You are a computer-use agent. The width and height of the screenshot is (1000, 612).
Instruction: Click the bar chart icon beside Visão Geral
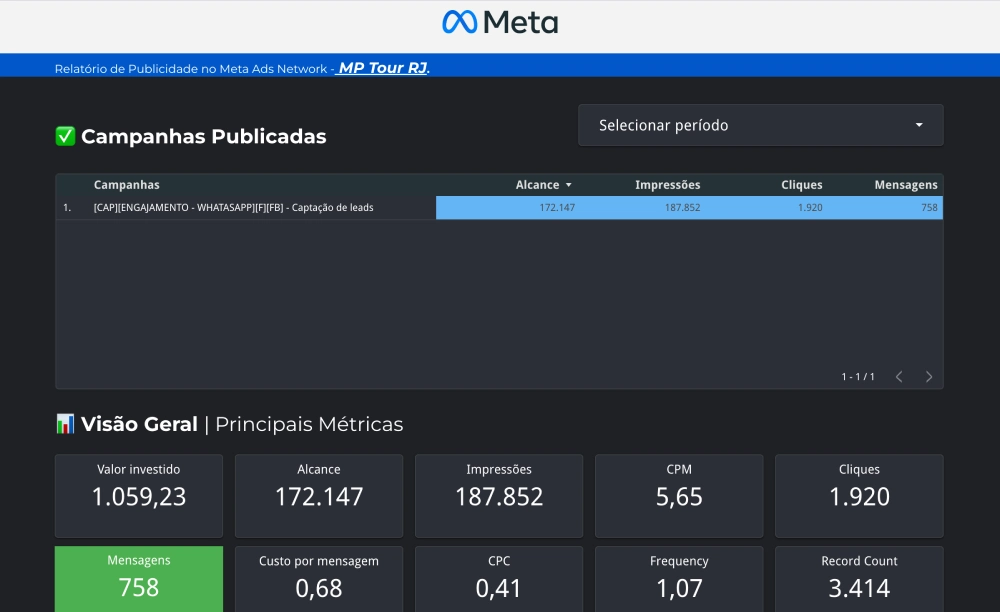click(65, 424)
